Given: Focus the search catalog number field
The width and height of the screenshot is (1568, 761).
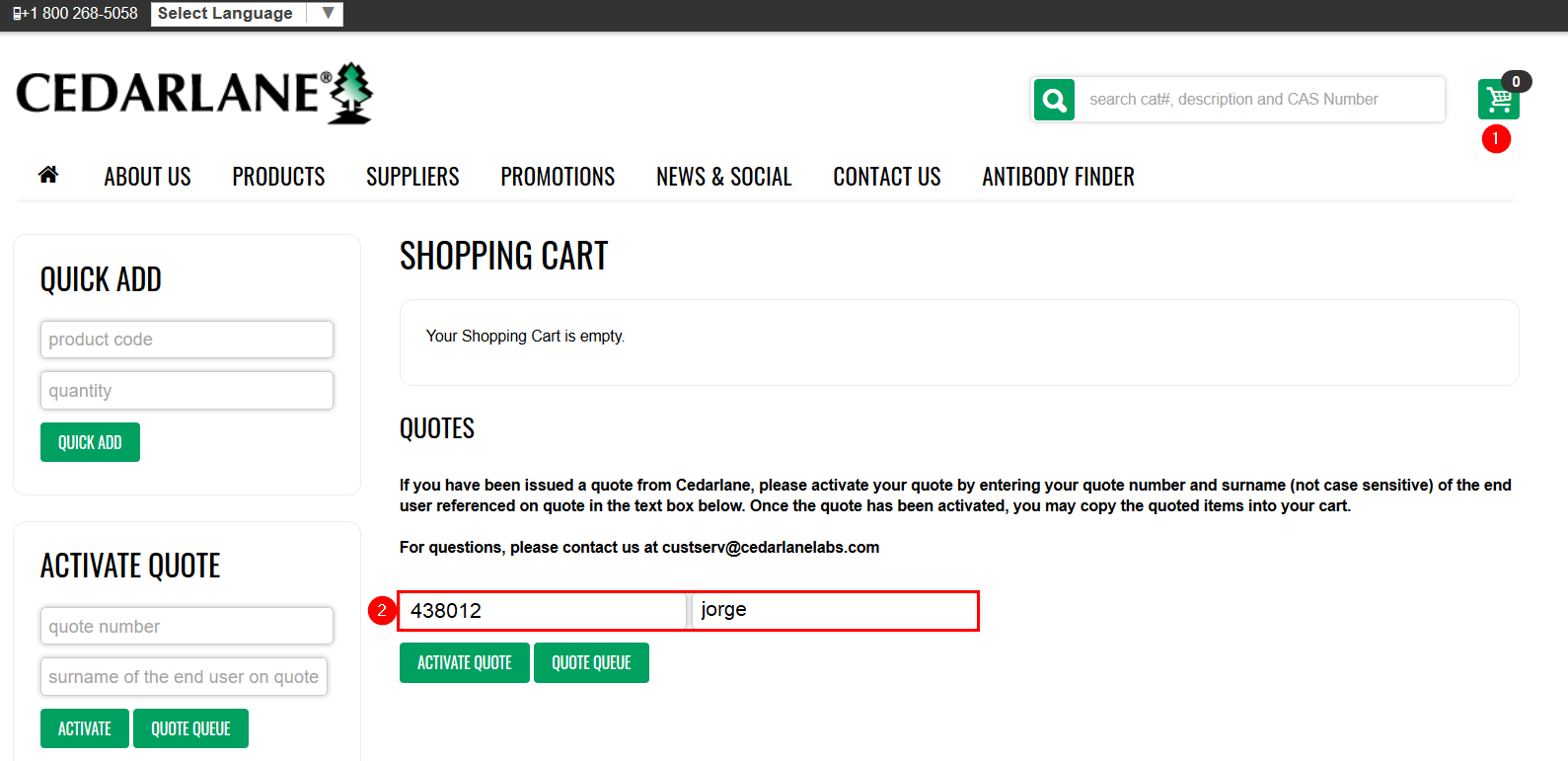Looking at the screenshot, I should (1258, 100).
